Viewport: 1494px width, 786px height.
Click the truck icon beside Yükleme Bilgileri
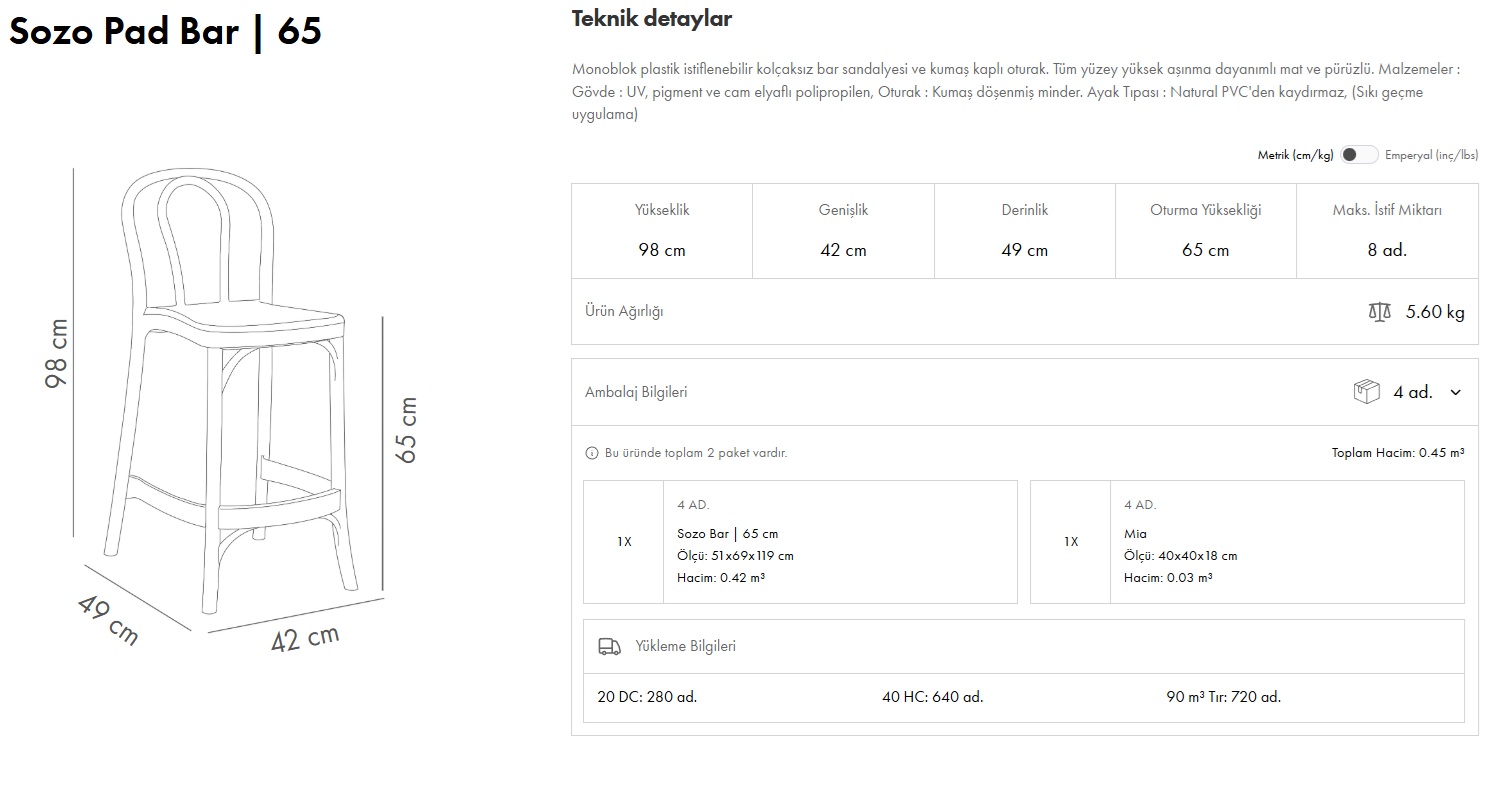pos(609,646)
